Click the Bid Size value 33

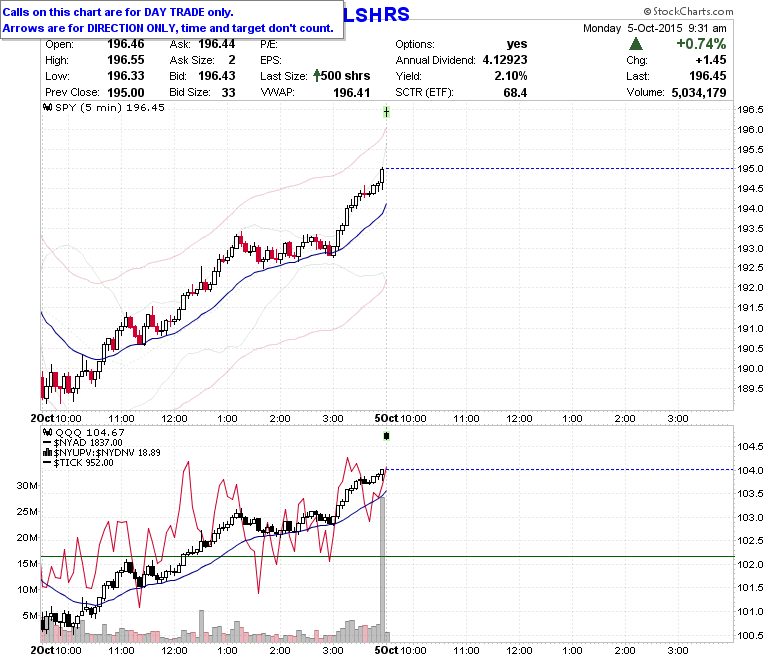click(x=228, y=93)
